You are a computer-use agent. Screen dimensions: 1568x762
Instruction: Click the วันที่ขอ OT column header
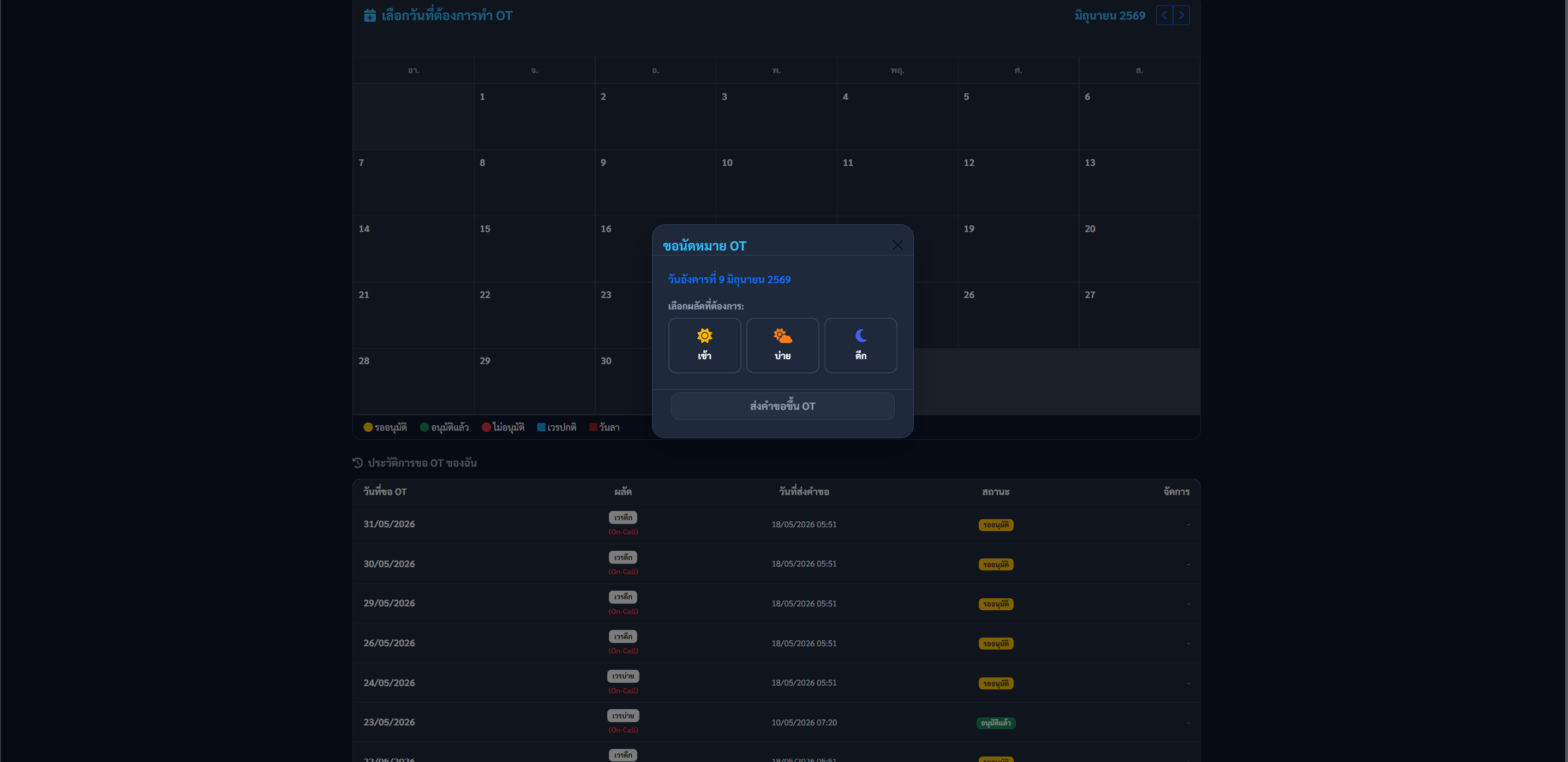(x=385, y=492)
